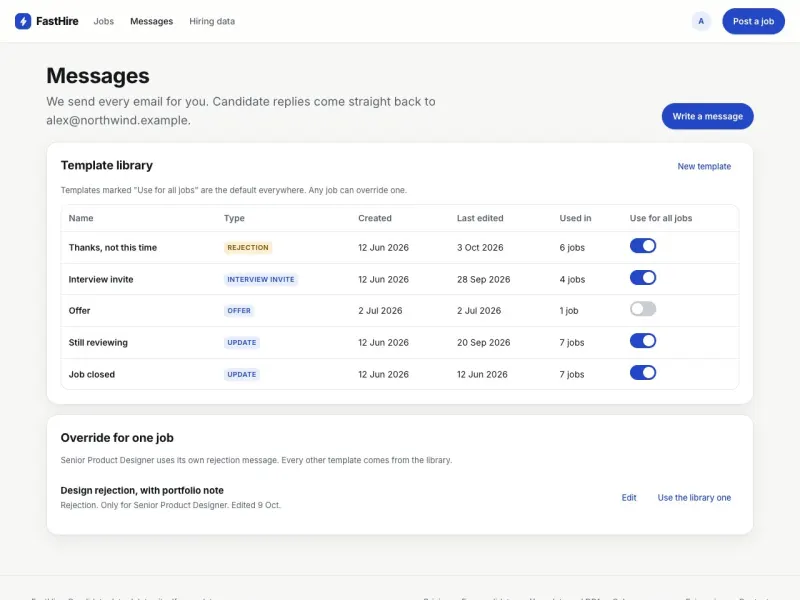Click the 3 Oct 2026 last edited date
The height and width of the screenshot is (600, 800).
(480, 247)
